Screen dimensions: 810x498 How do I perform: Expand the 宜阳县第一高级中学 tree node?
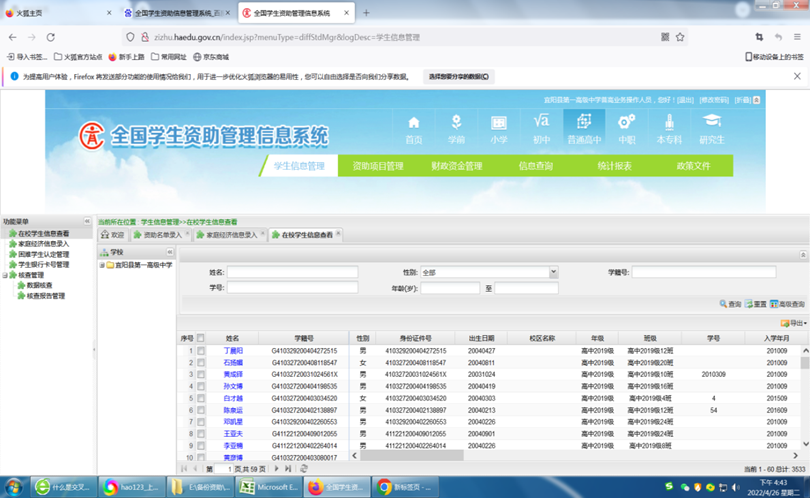pyautogui.click(x=102, y=266)
